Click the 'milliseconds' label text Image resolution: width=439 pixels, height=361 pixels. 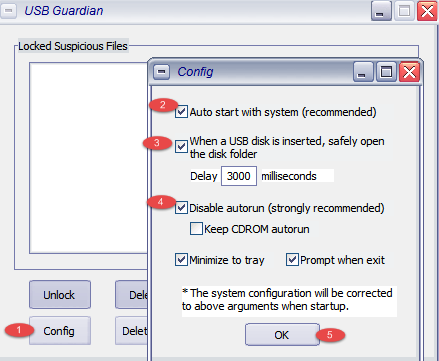[x=289, y=176]
